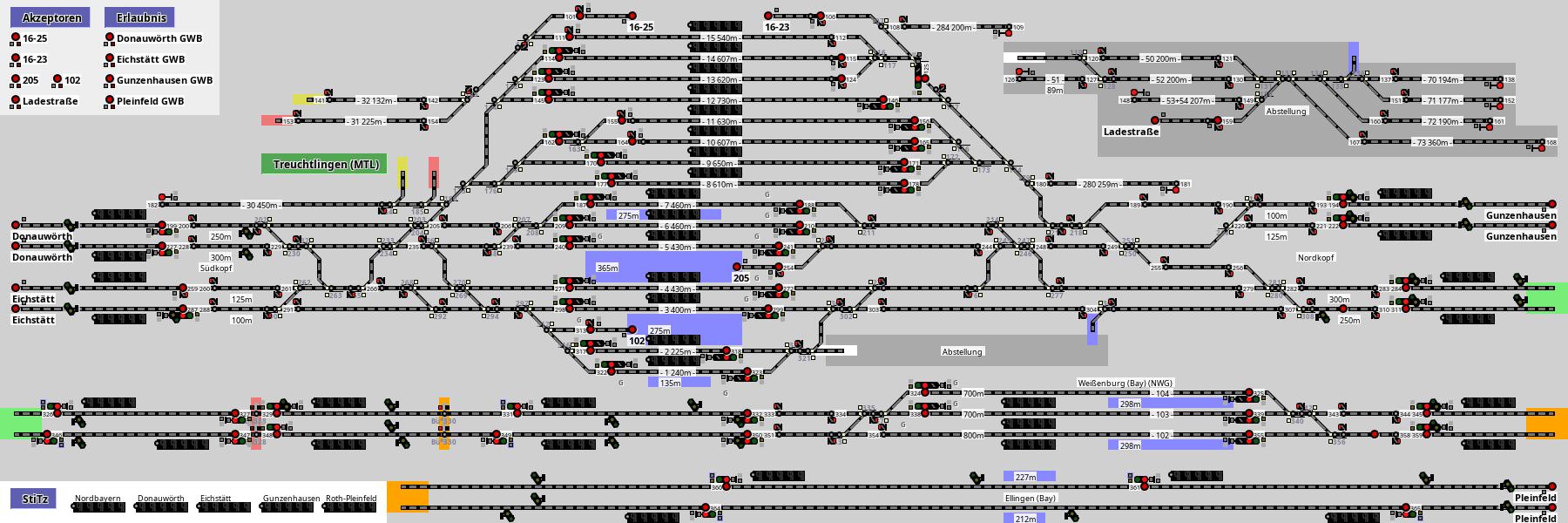Toggle Gunzenhausen GWB Erlaubnis indicator
The height and width of the screenshot is (523, 1568).
pyautogui.click(x=110, y=80)
